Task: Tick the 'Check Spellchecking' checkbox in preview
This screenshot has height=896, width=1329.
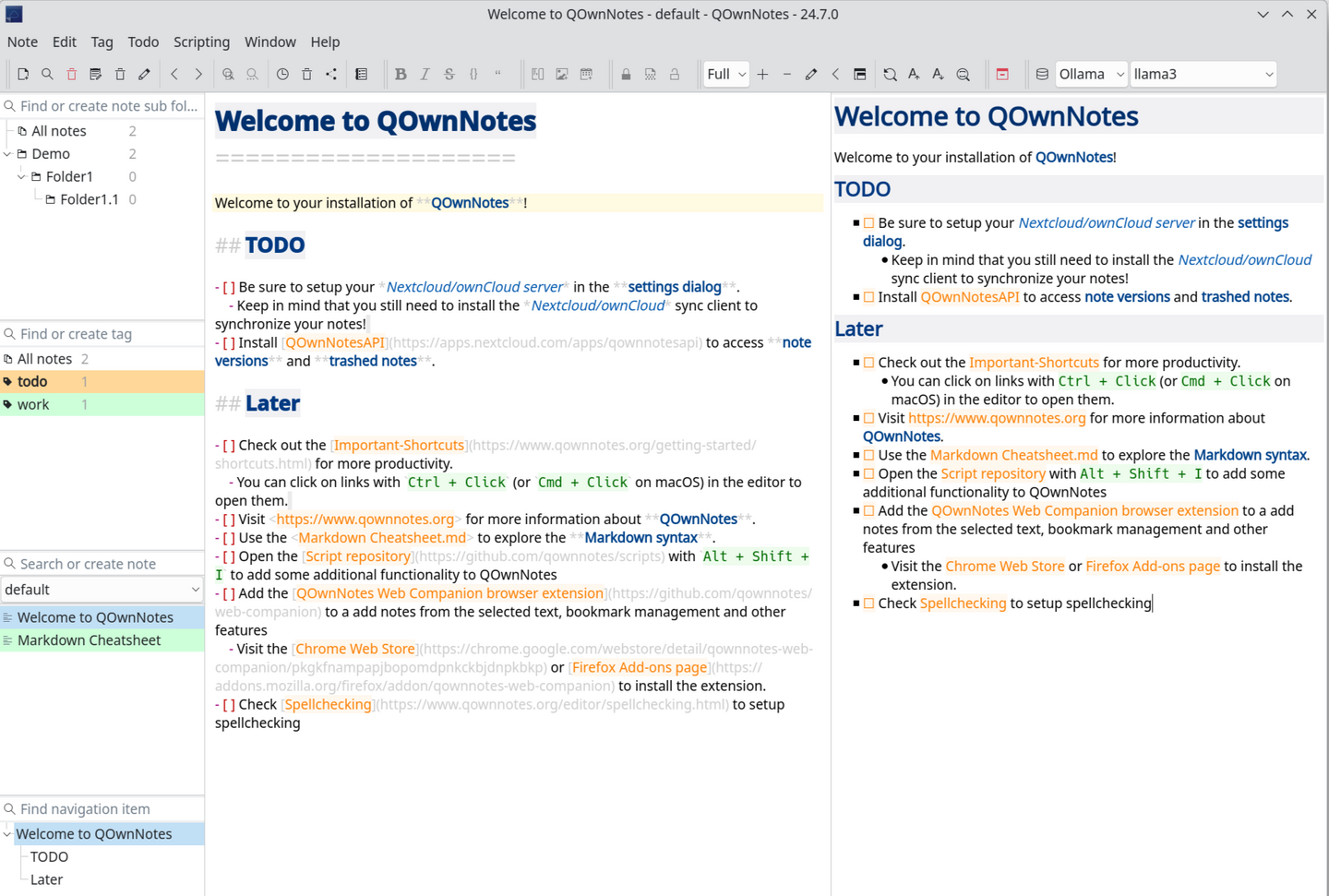Action: coord(868,603)
